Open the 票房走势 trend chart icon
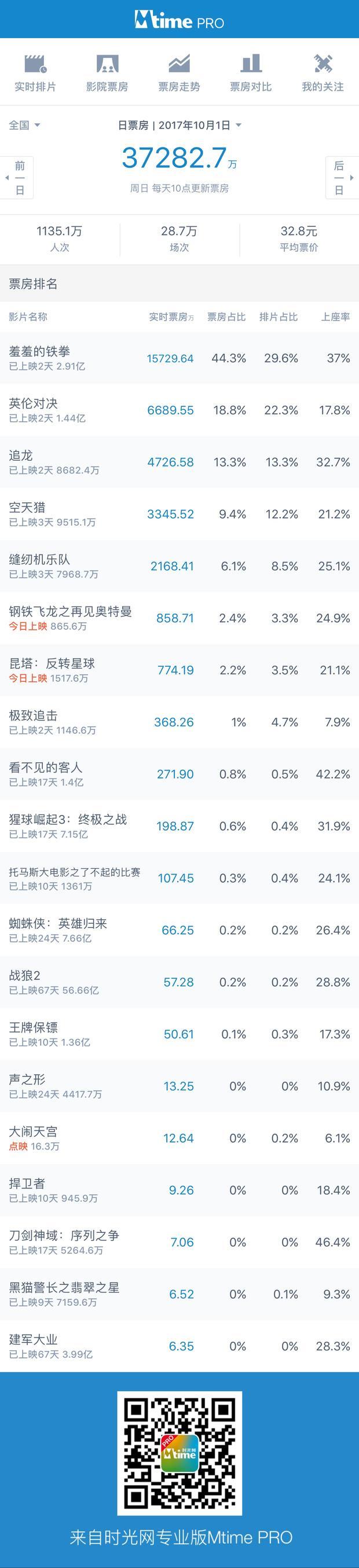Viewport: 359px width, 1568px height. pos(179,63)
